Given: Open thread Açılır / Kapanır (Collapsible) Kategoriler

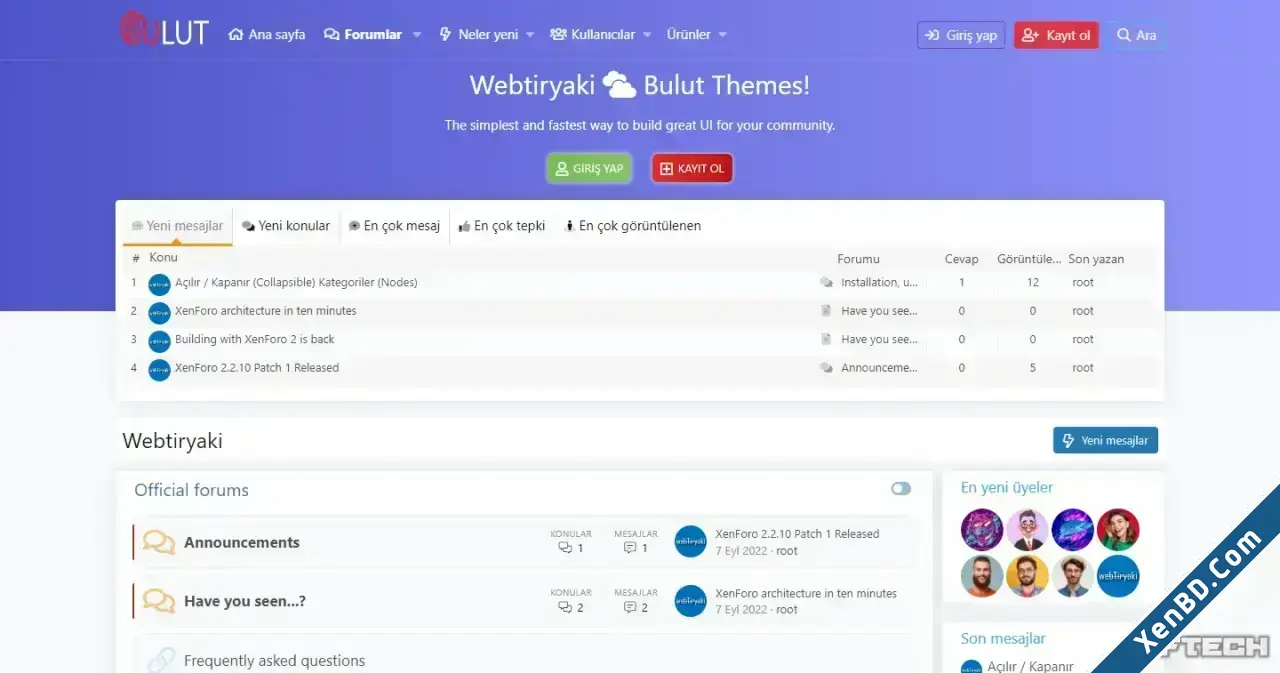Looking at the screenshot, I should click(296, 283).
